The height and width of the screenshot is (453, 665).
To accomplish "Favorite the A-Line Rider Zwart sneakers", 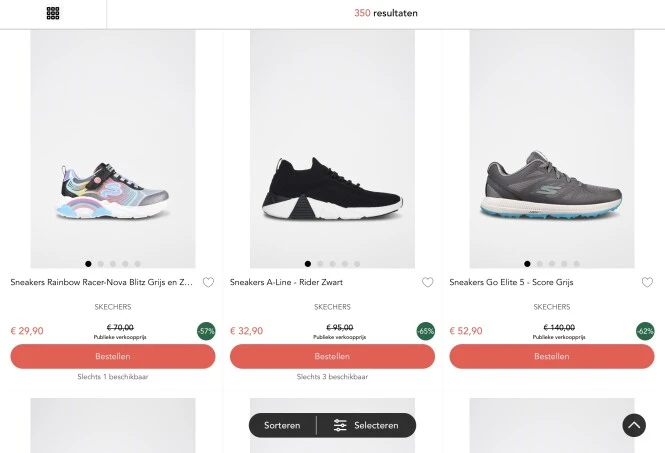I will [428, 282].
